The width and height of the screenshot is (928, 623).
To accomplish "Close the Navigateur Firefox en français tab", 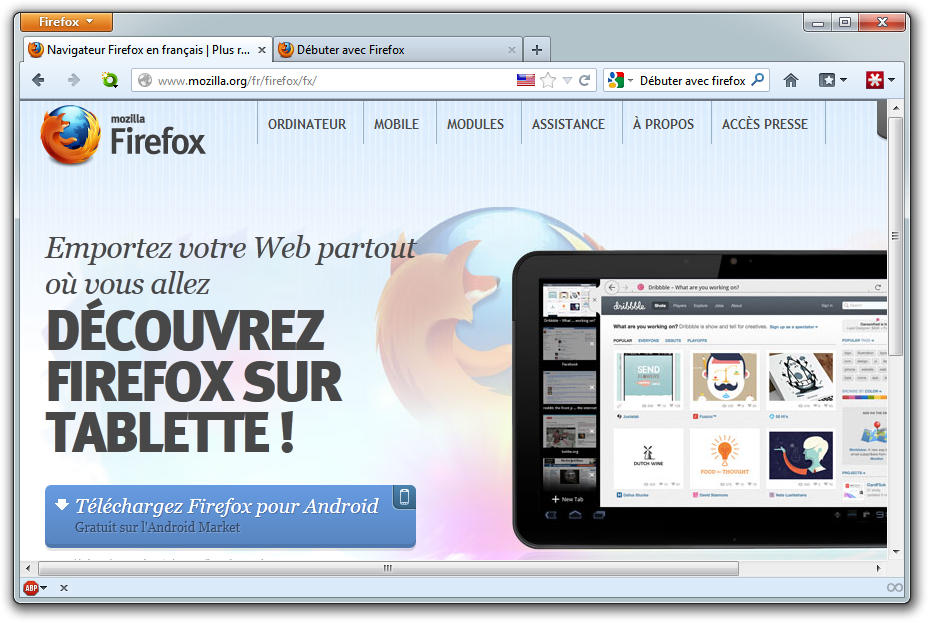I will pyautogui.click(x=262, y=50).
